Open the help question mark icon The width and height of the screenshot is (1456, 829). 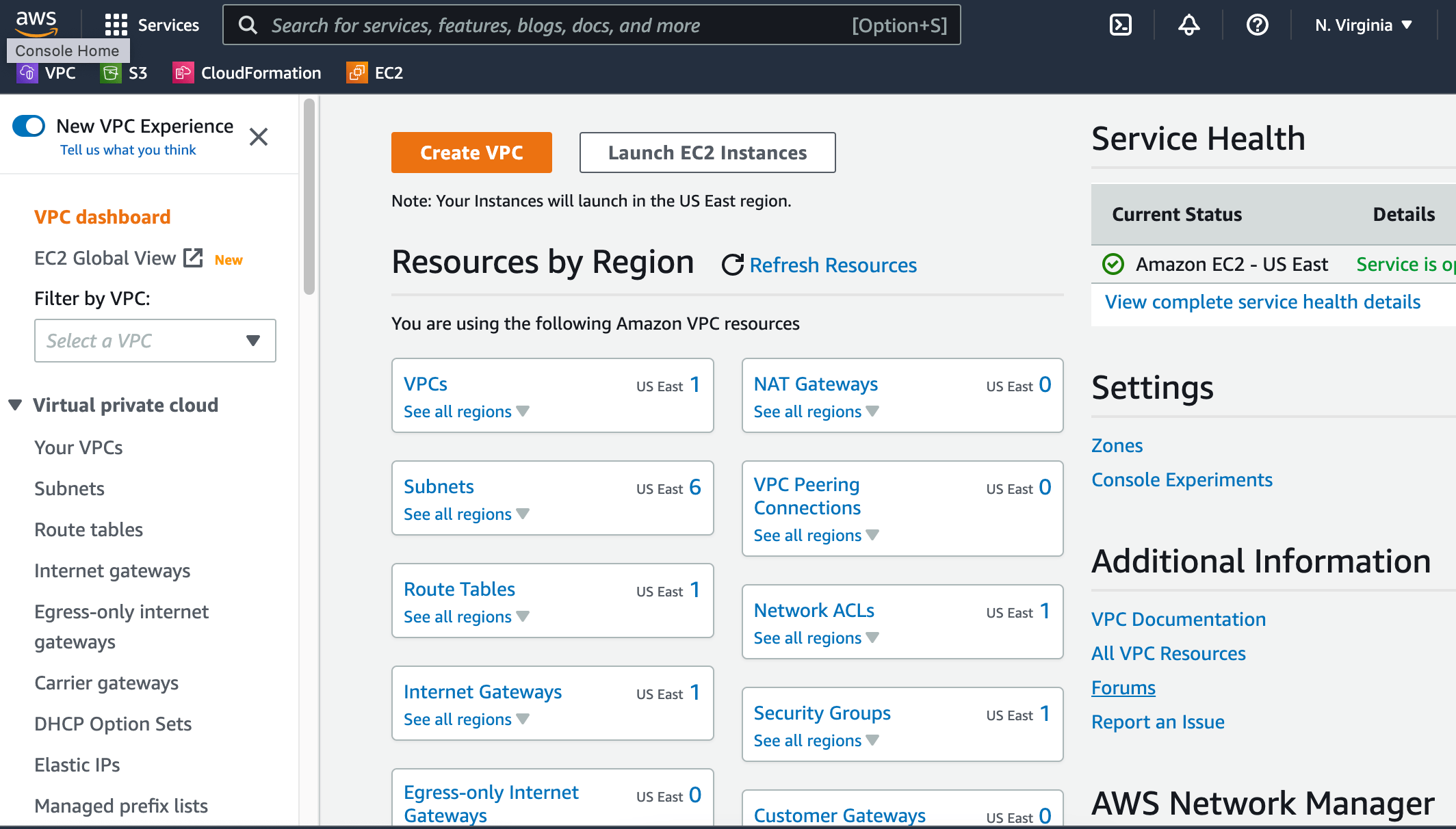pos(1258,25)
